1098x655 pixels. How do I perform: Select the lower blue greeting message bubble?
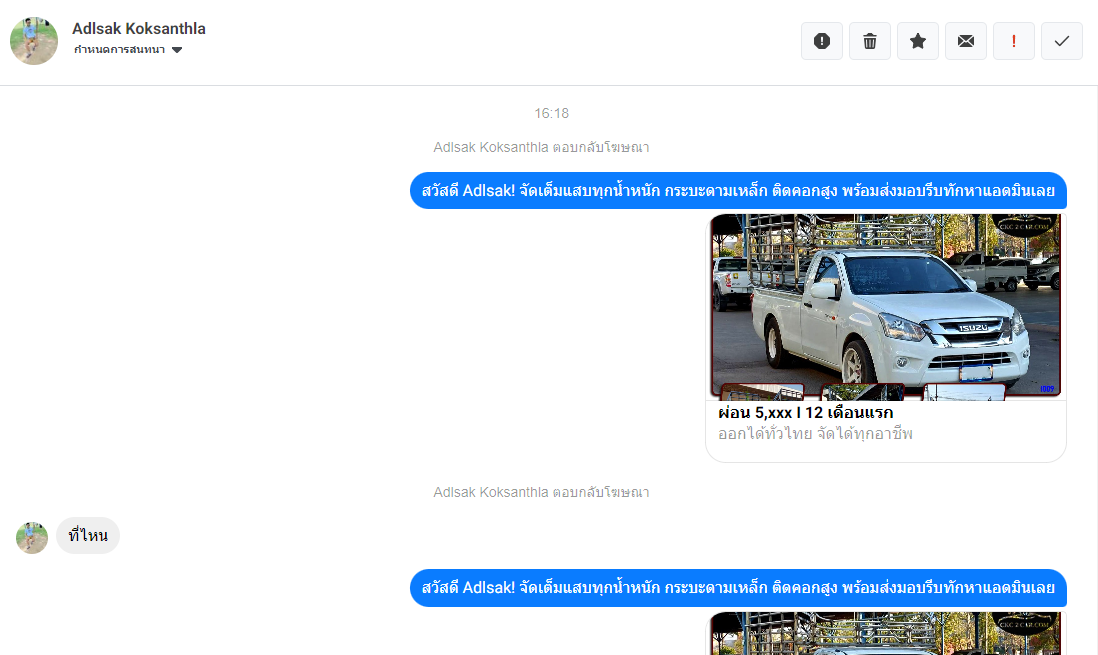(x=738, y=588)
